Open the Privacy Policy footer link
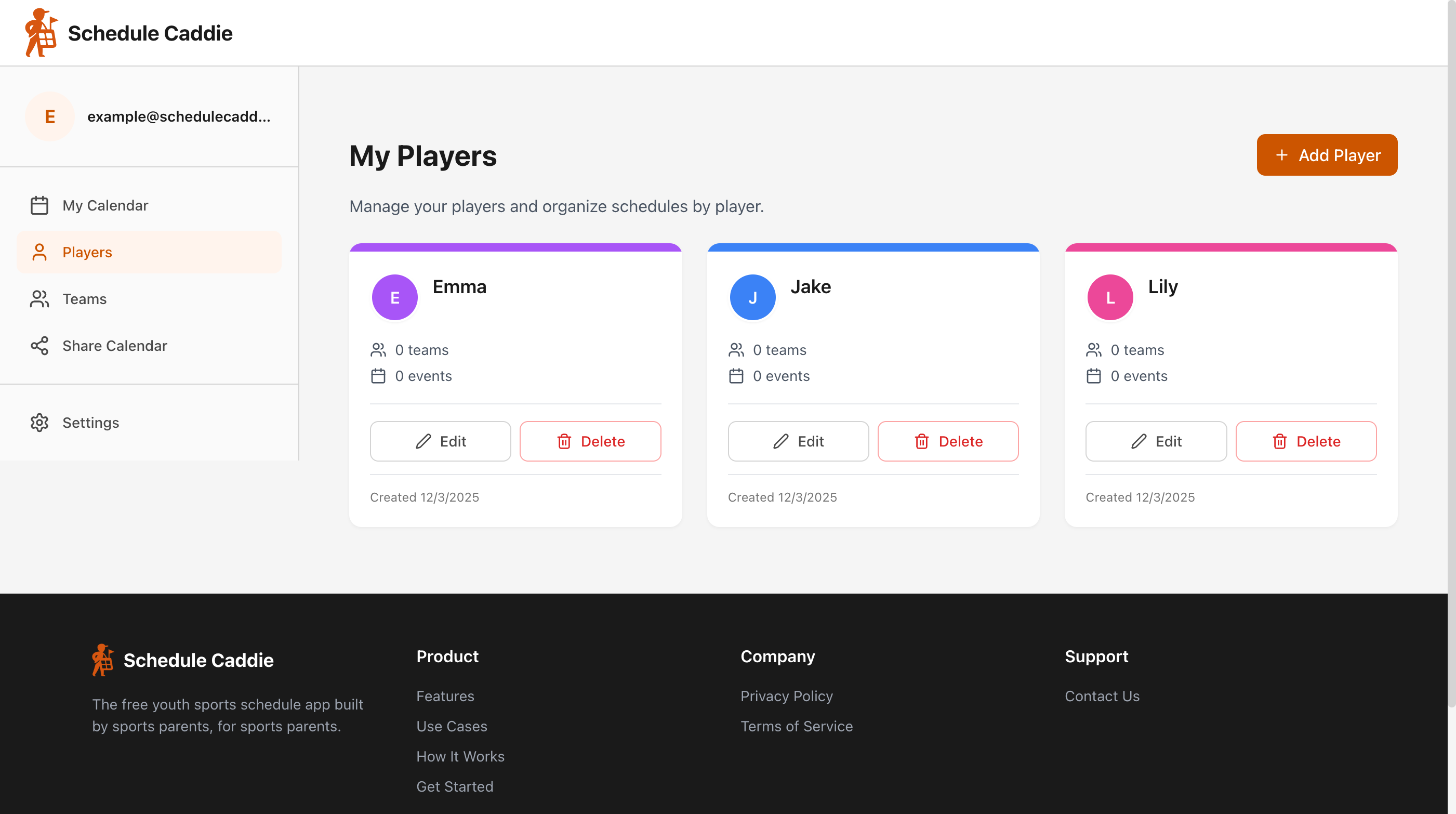This screenshot has width=1456, height=814. (x=786, y=696)
